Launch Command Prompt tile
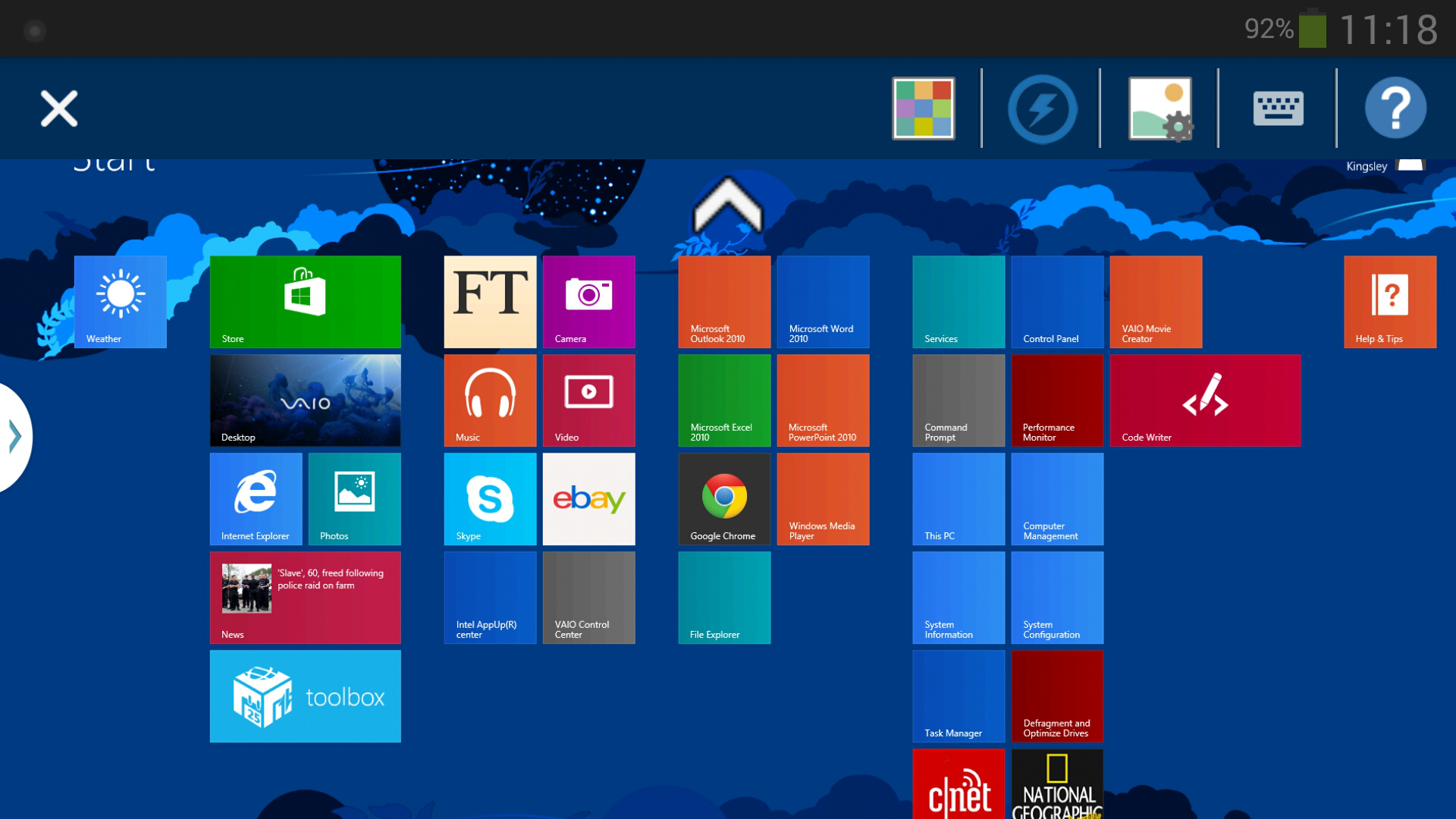 pos(959,400)
